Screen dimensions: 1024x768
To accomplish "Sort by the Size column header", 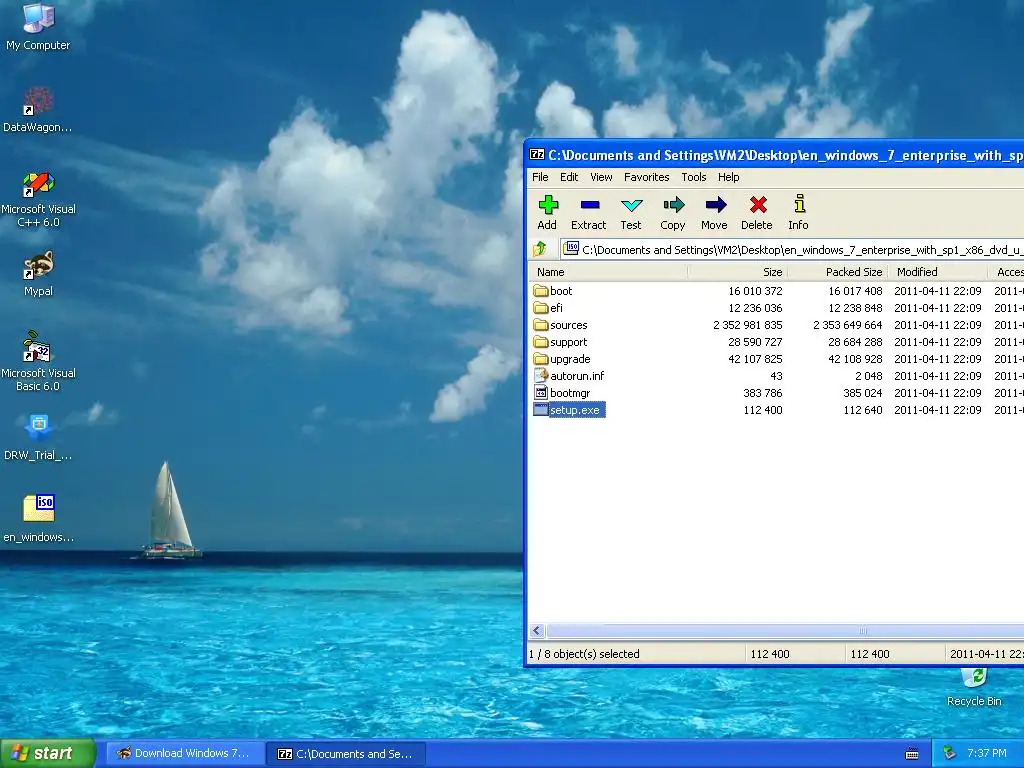I will pyautogui.click(x=738, y=272).
